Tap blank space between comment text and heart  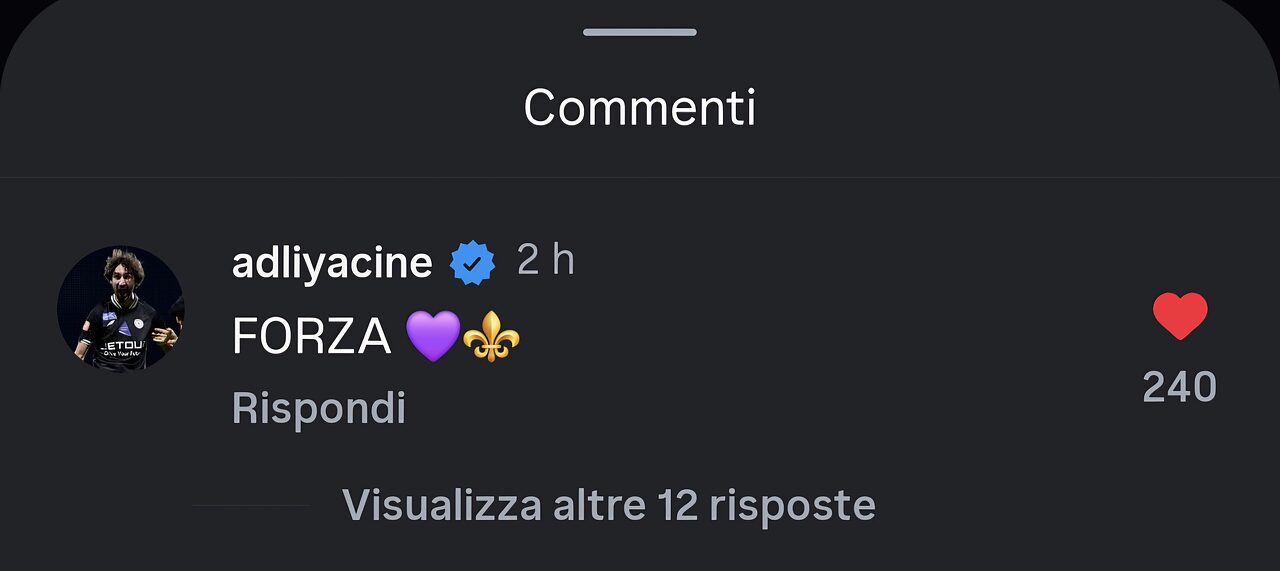pos(820,337)
